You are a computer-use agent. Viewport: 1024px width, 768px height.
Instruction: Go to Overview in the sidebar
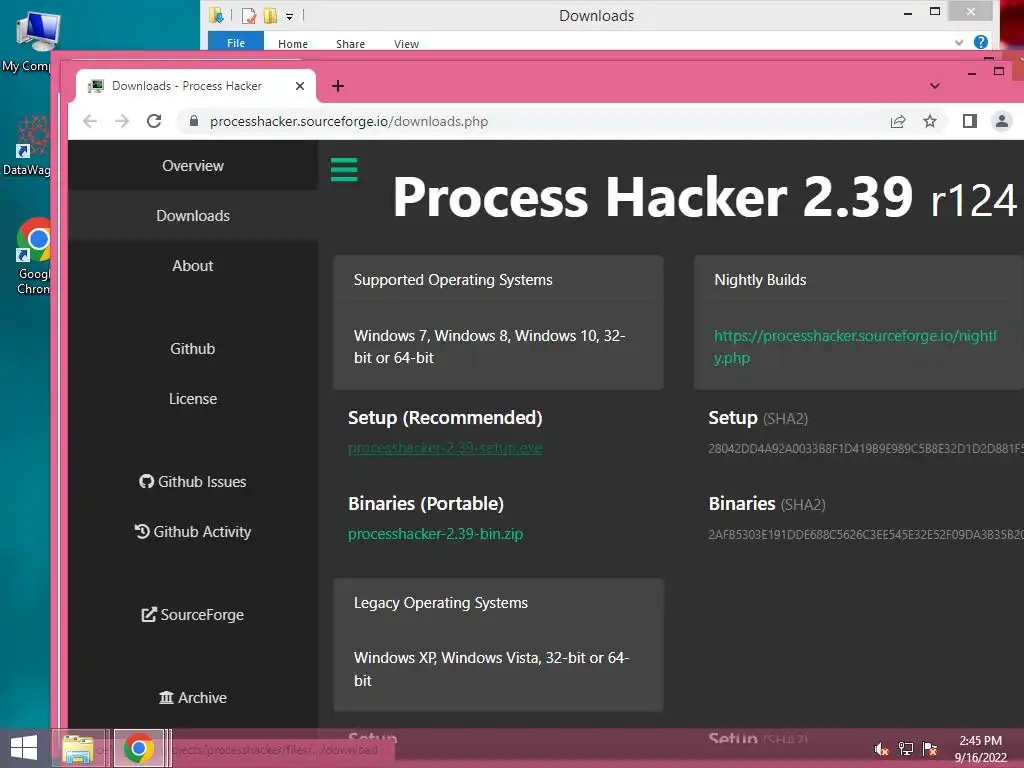[193, 166]
